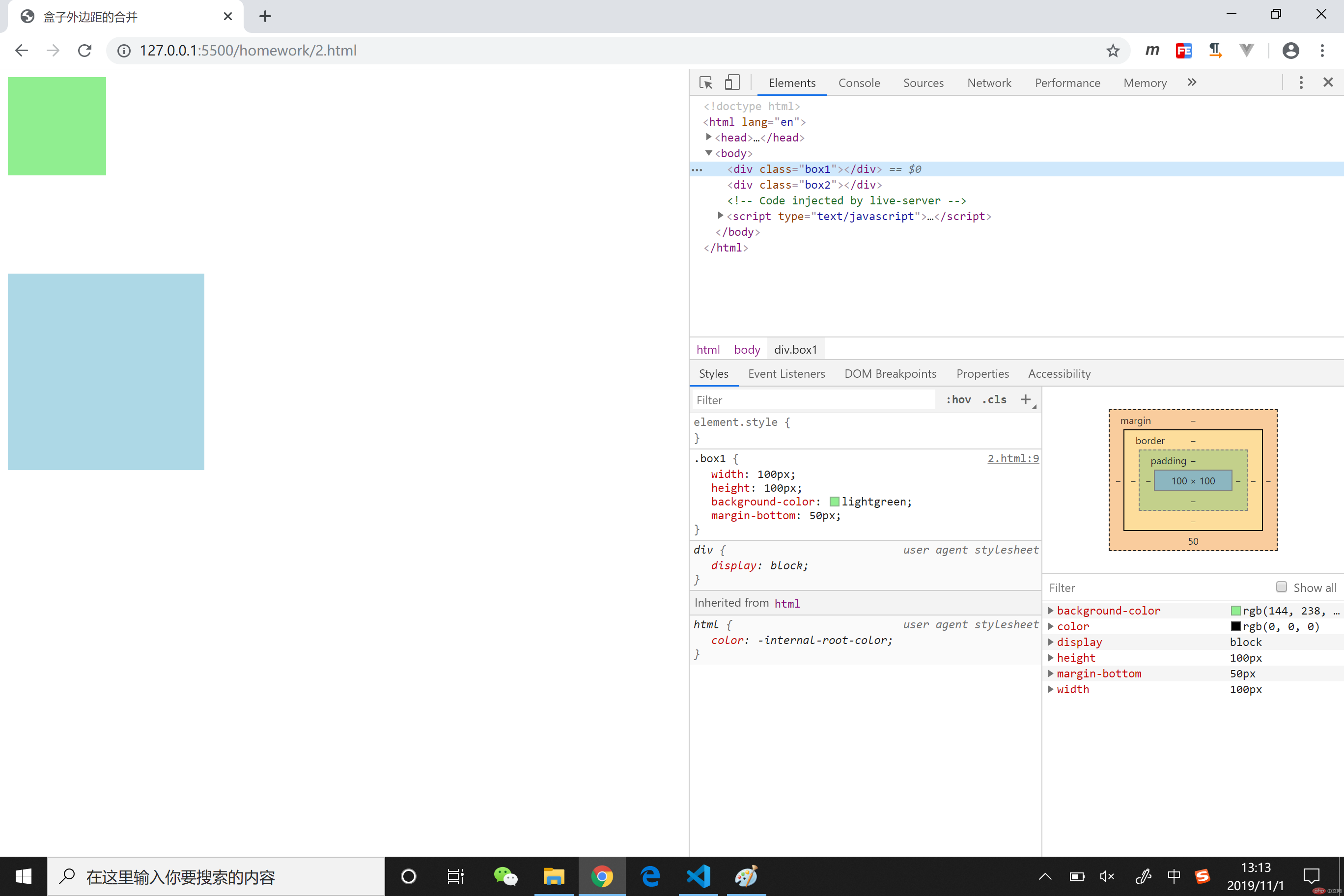Click the muted volume icon in the system tray
Image resolution: width=1344 pixels, height=896 pixels.
1107,876
